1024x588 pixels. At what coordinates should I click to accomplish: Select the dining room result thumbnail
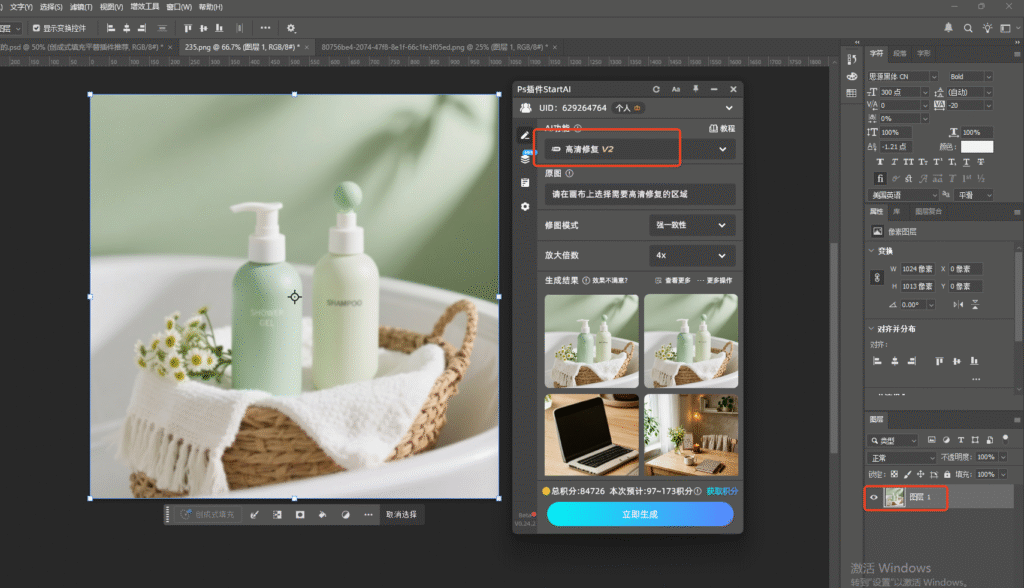pos(691,435)
